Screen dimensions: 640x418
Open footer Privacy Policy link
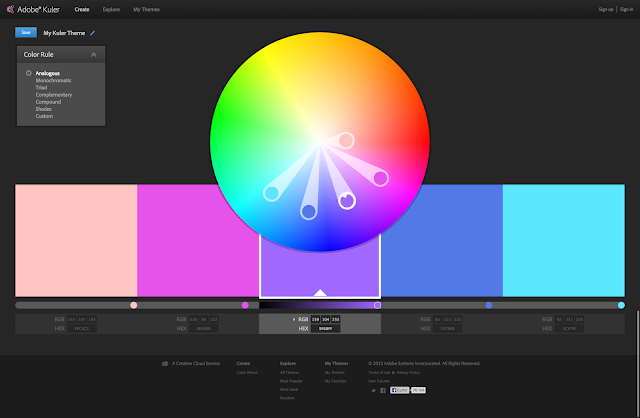click(x=408, y=372)
